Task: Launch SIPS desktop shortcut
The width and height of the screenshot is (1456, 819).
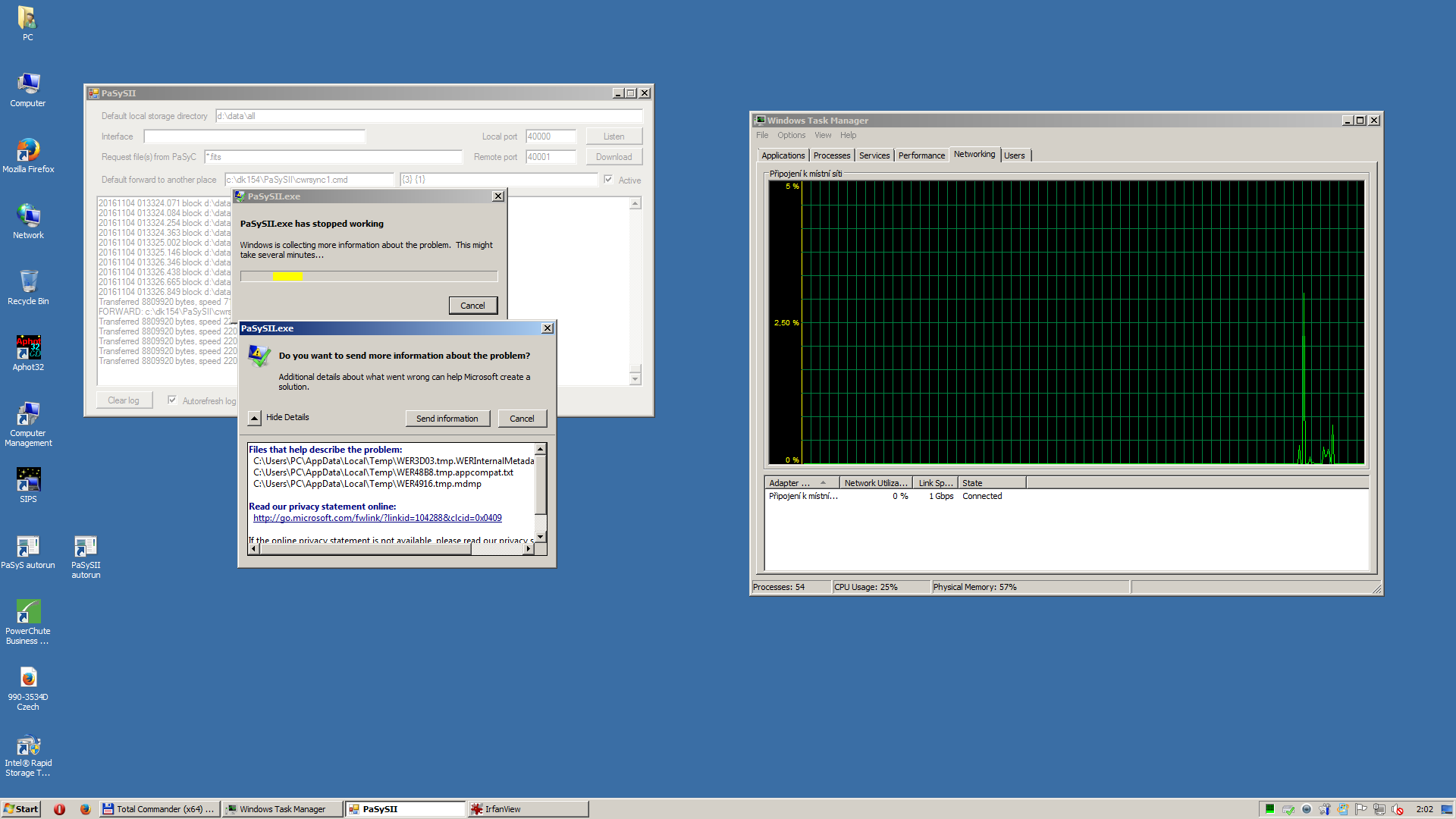Action: (x=28, y=485)
